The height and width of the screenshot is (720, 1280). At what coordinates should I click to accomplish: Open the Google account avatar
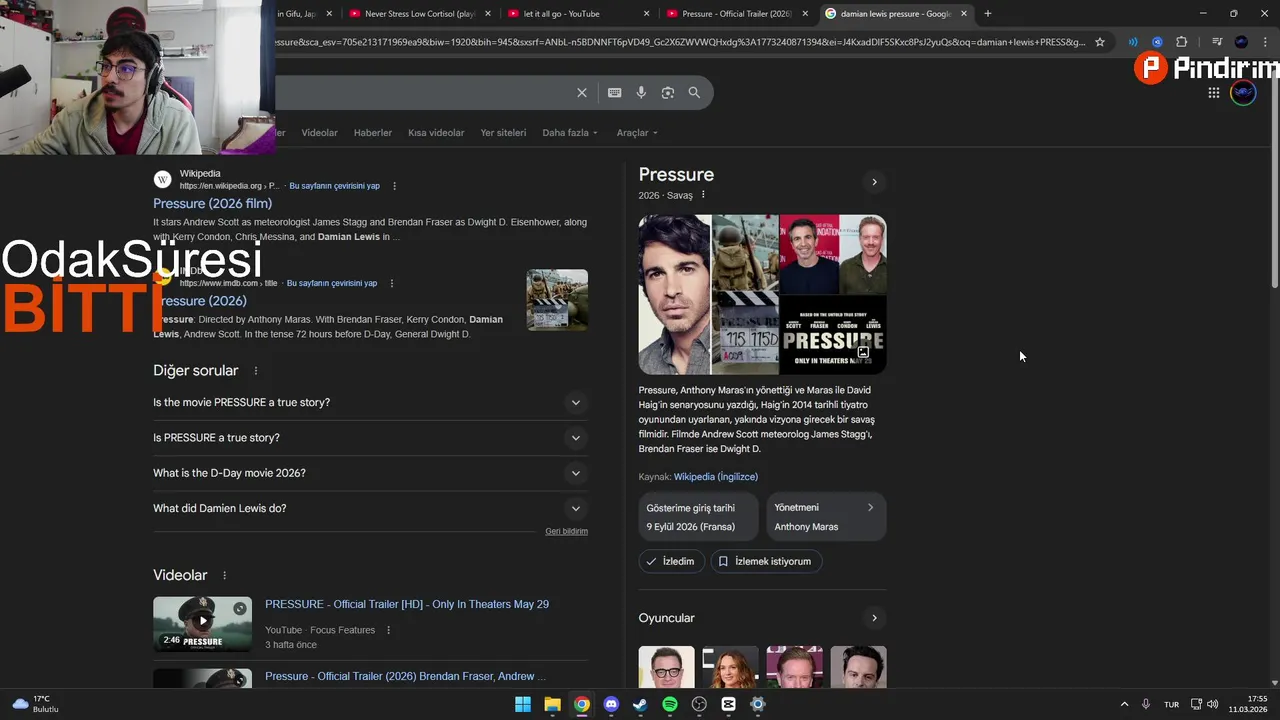1243,93
